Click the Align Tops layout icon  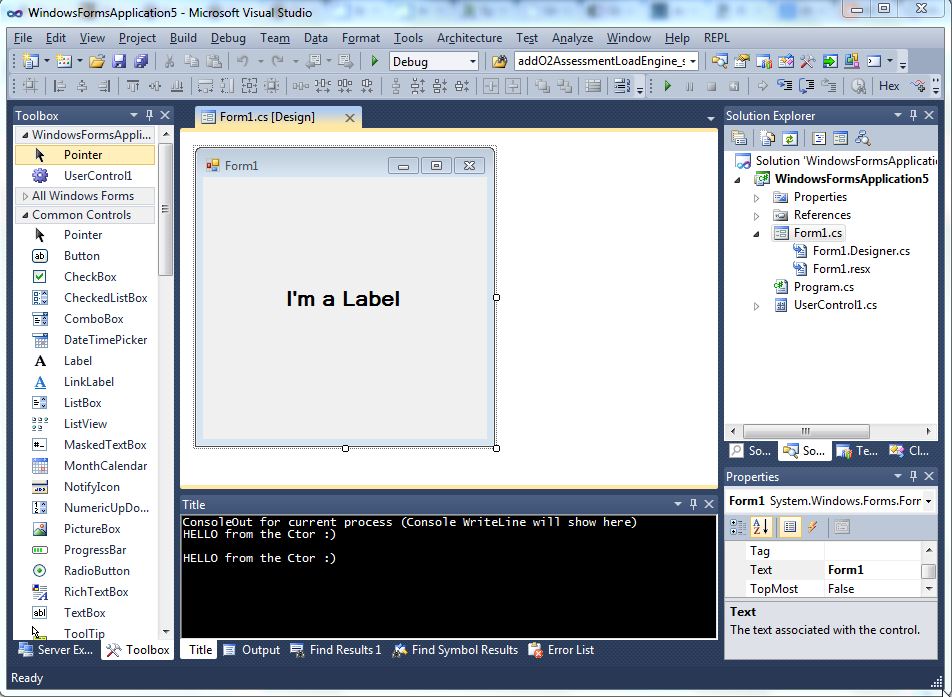(132, 86)
